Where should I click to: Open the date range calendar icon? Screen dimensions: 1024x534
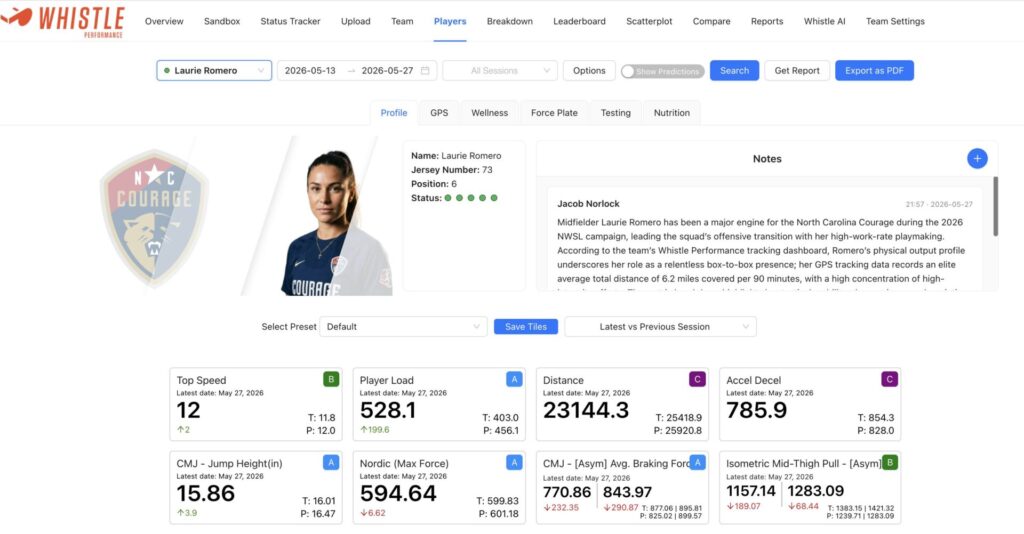425,71
